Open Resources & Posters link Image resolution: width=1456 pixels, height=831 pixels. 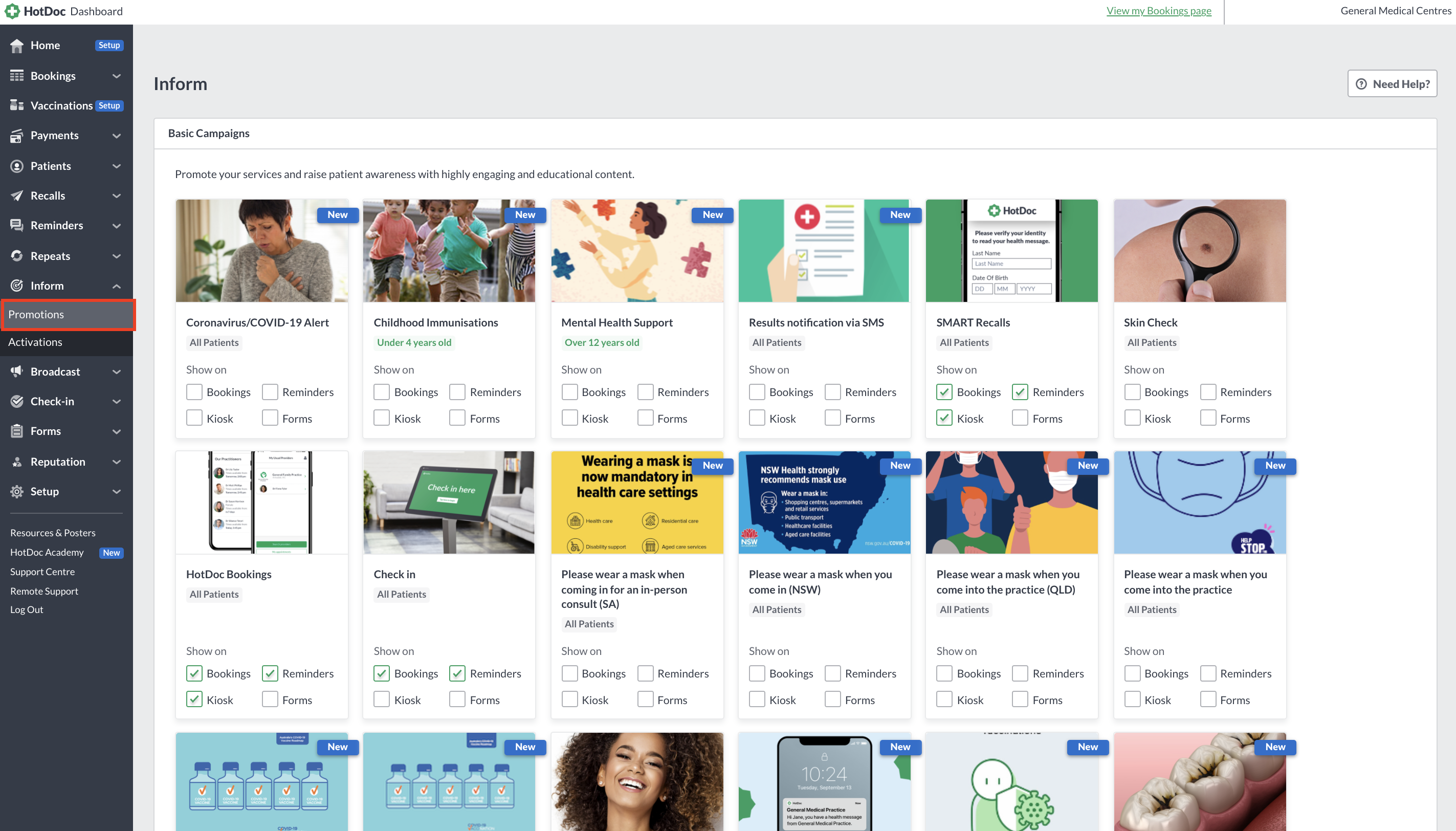point(53,533)
